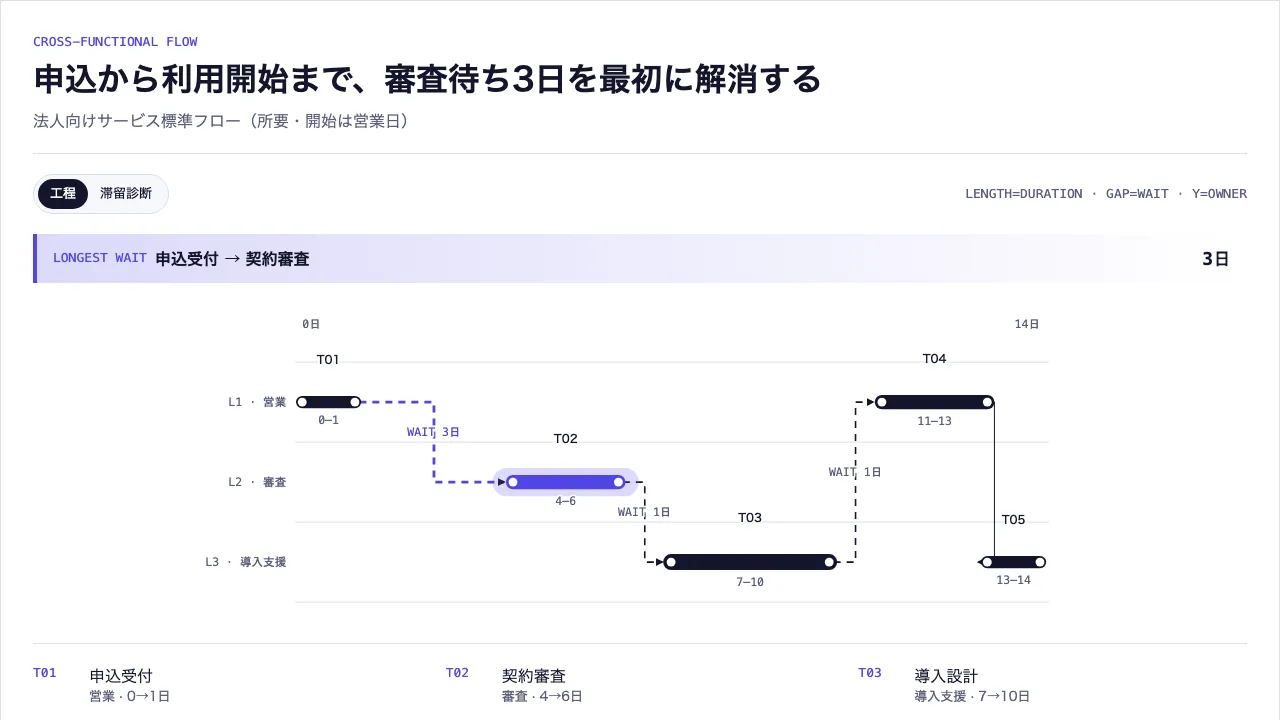Click the L1 · 営業 lane label
The width and height of the screenshot is (1280, 720).
[x=257, y=402]
